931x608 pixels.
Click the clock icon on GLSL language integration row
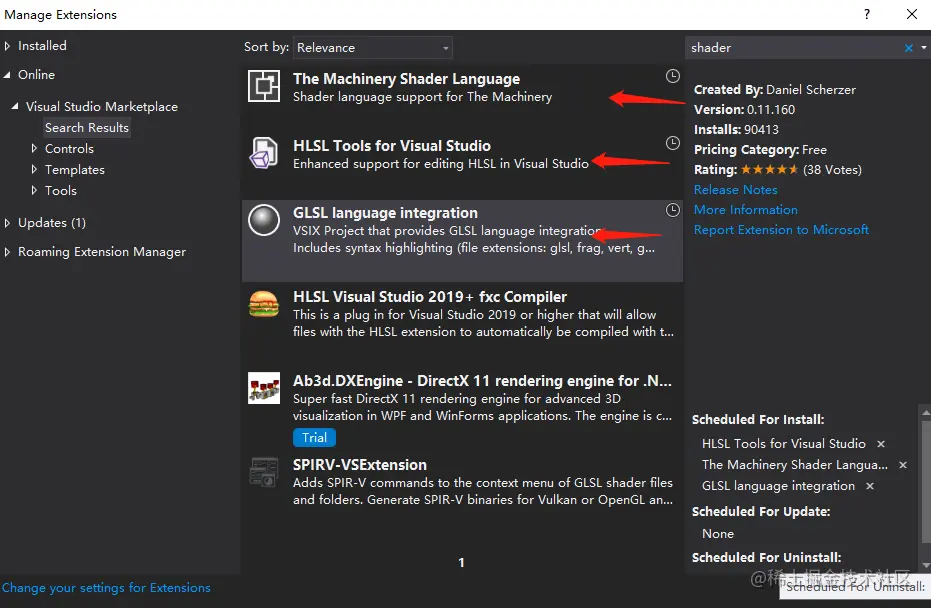tap(672, 210)
